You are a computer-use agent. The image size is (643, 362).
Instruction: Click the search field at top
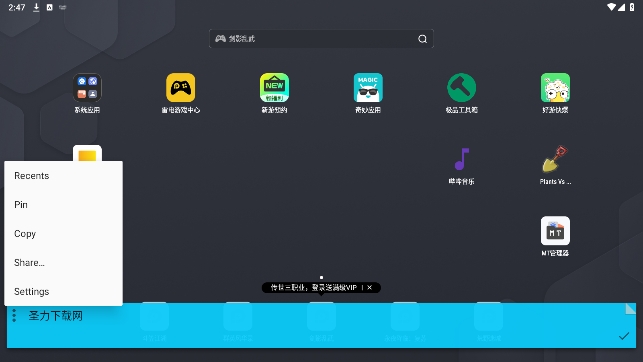tap(321, 39)
